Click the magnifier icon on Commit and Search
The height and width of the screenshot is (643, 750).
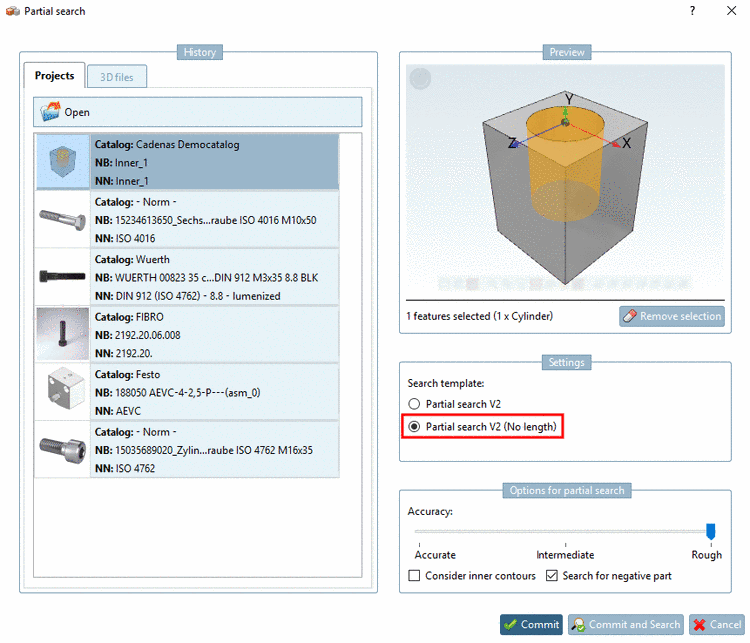coord(578,624)
